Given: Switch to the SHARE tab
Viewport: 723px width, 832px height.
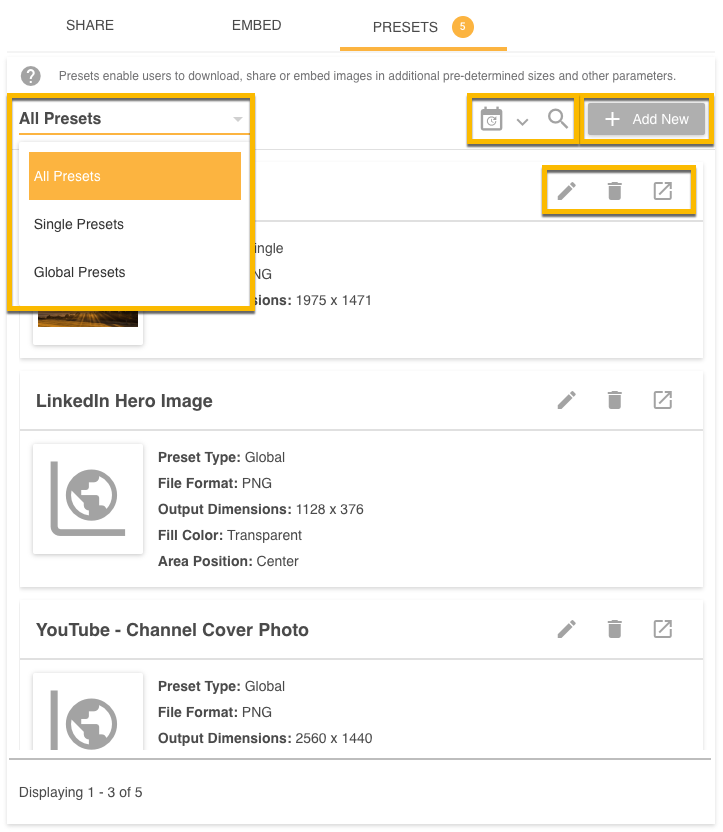Looking at the screenshot, I should (90, 25).
